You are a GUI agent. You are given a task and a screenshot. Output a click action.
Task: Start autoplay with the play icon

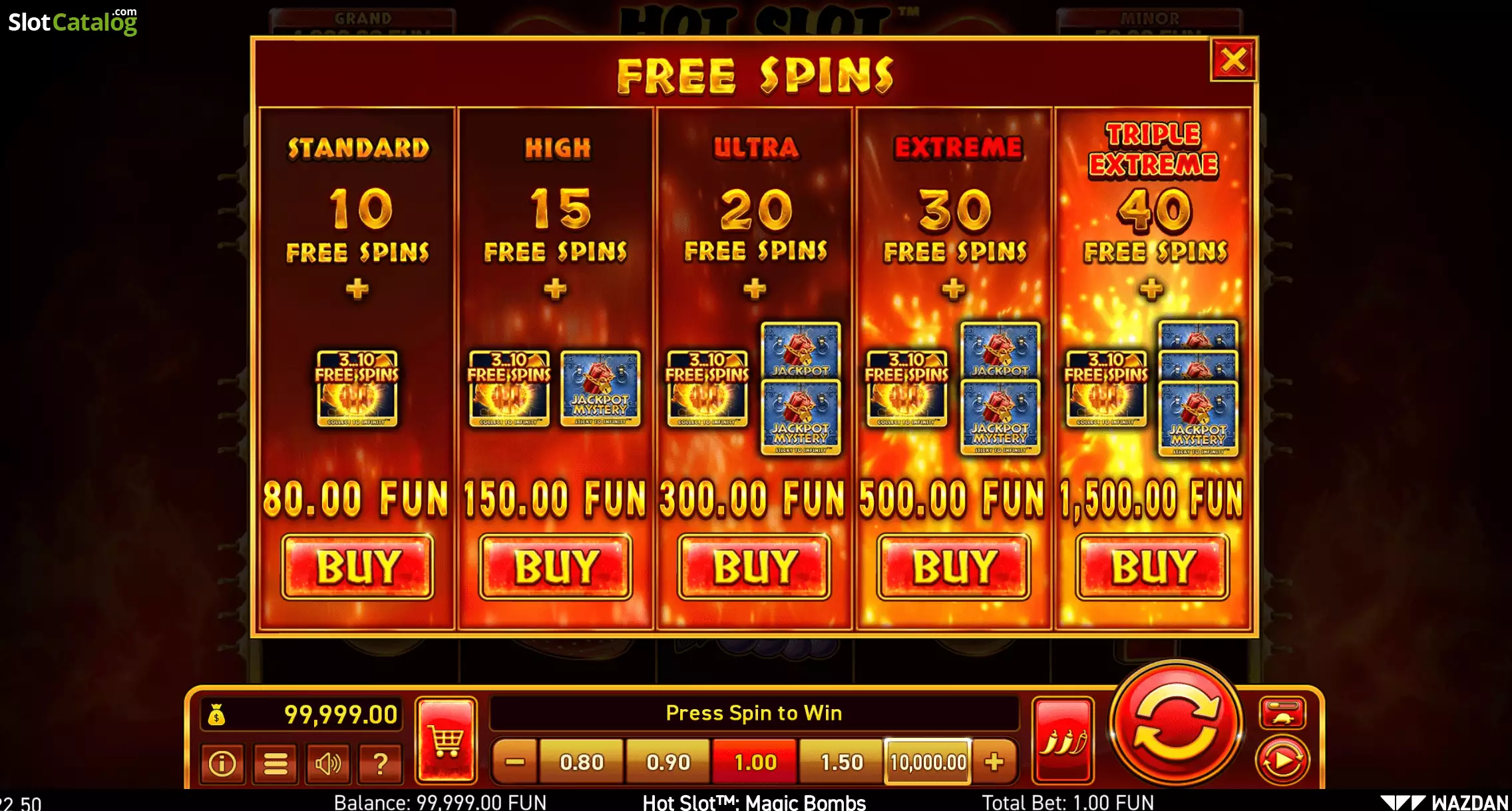coord(1282,760)
